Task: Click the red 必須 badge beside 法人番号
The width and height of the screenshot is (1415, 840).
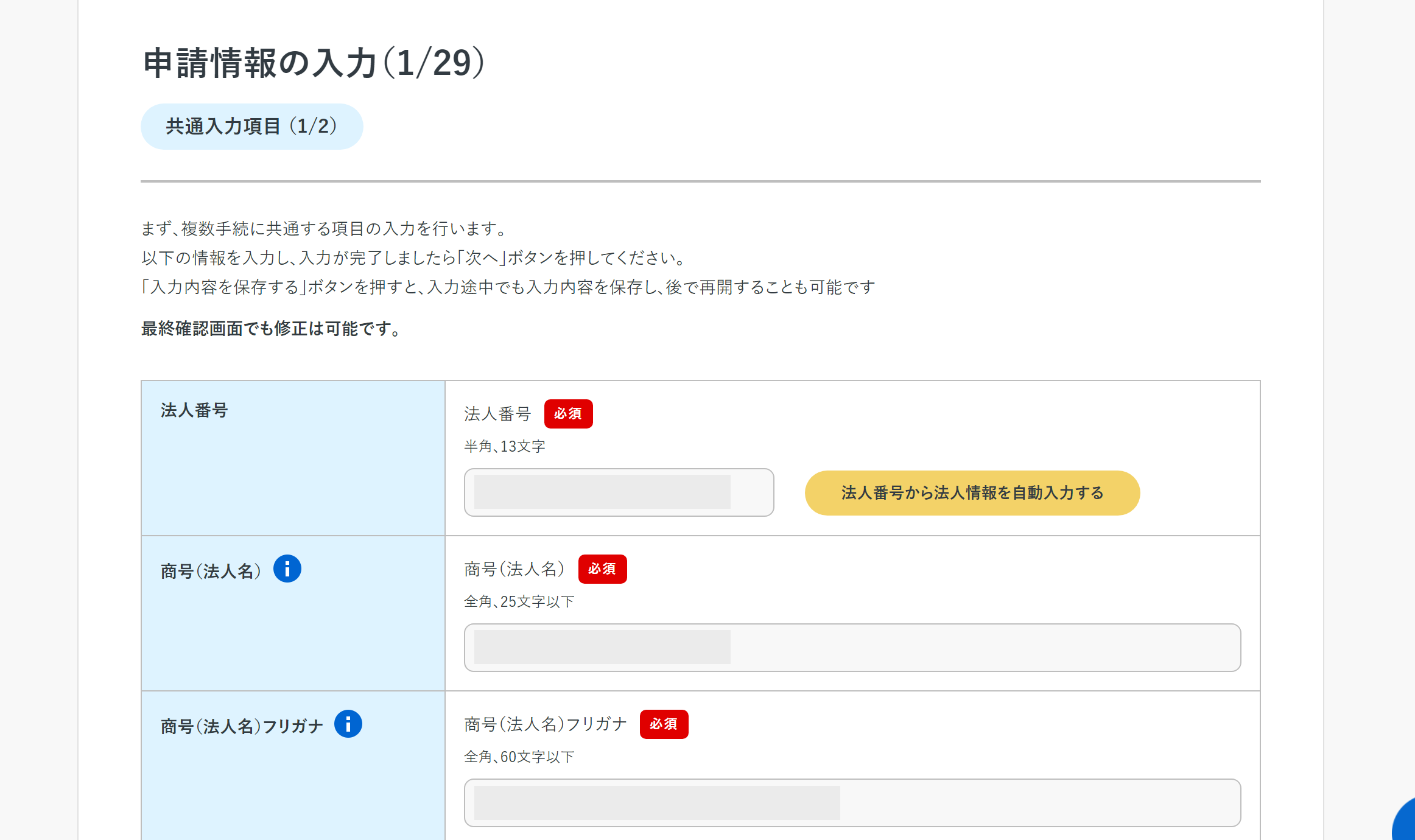Action: (x=568, y=414)
